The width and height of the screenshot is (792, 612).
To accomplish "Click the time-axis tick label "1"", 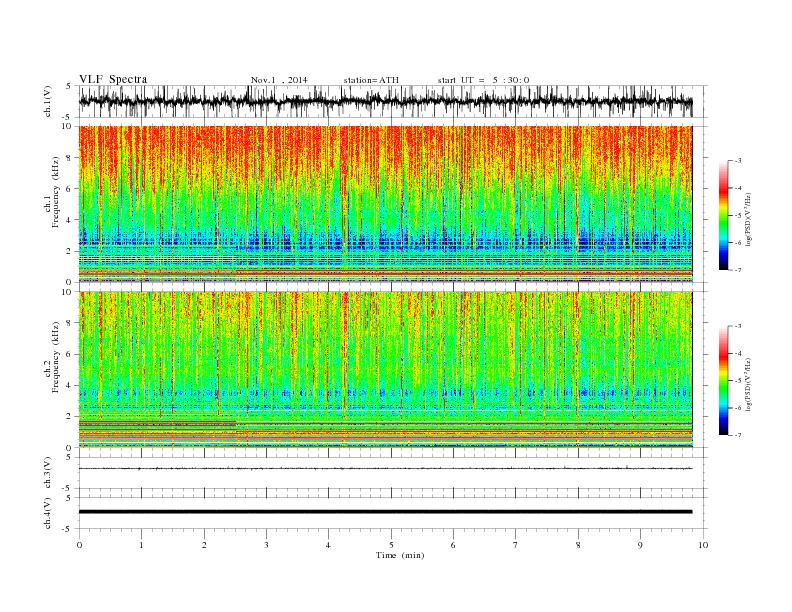I will [141, 545].
